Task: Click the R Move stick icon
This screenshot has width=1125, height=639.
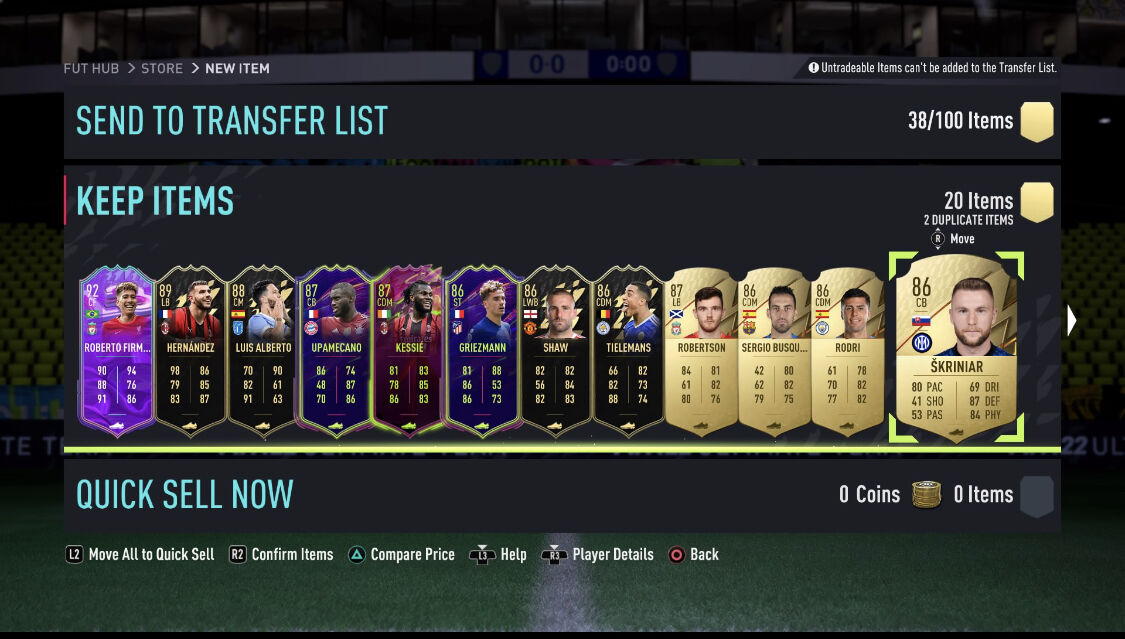Action: 937,239
